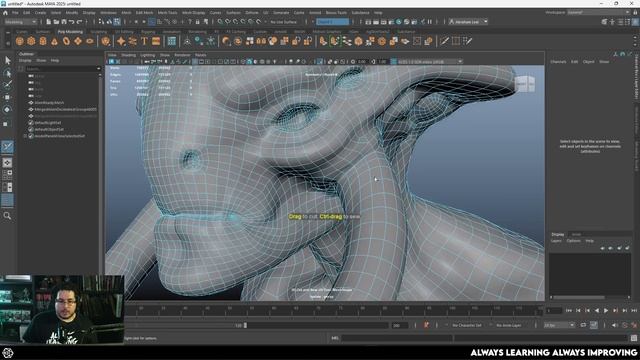Create a polygon cylinder from the shelf
640x360 pixels.
pyautogui.click(x=43, y=41)
